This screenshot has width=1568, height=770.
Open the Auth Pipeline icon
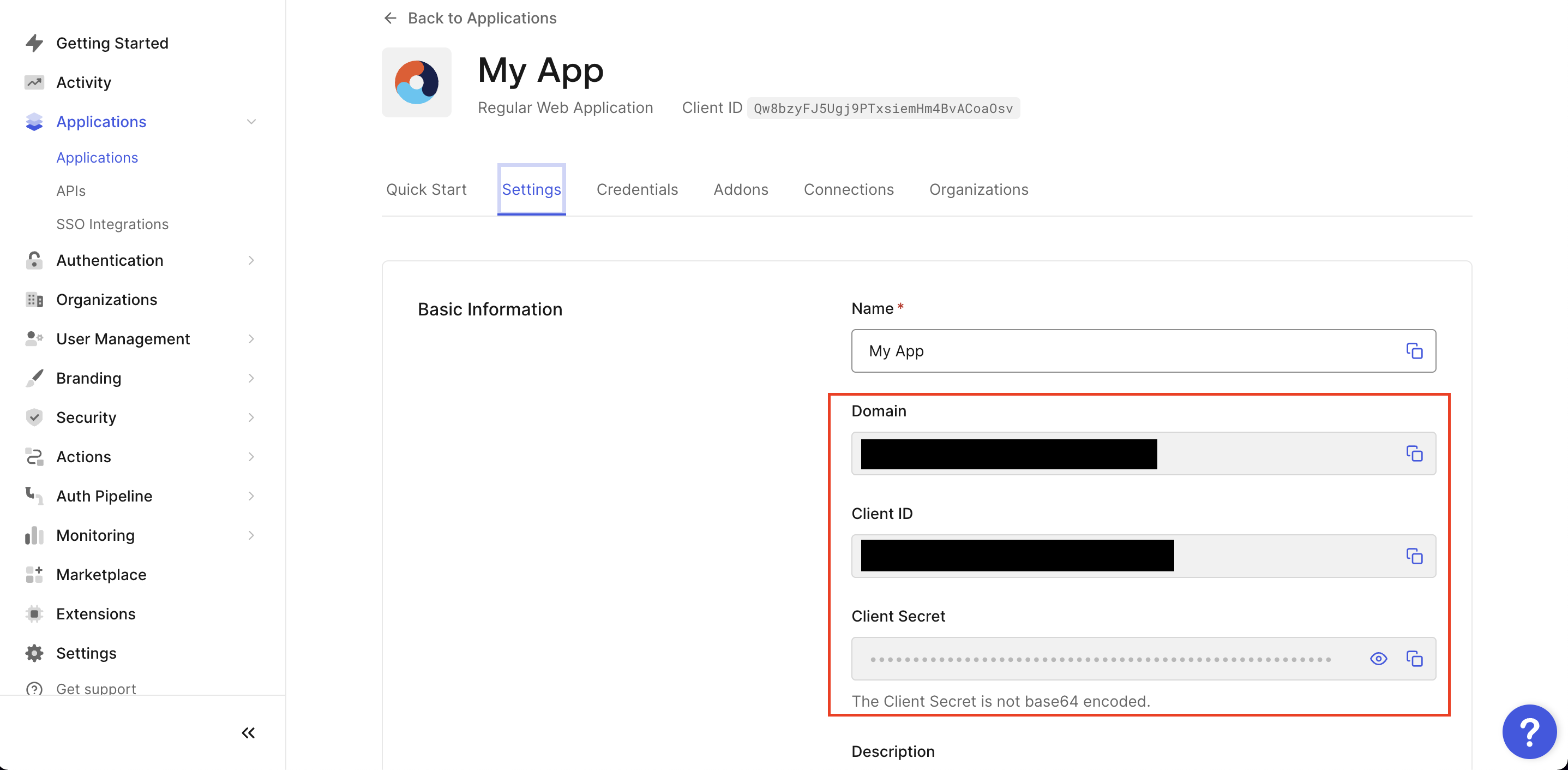click(x=34, y=496)
